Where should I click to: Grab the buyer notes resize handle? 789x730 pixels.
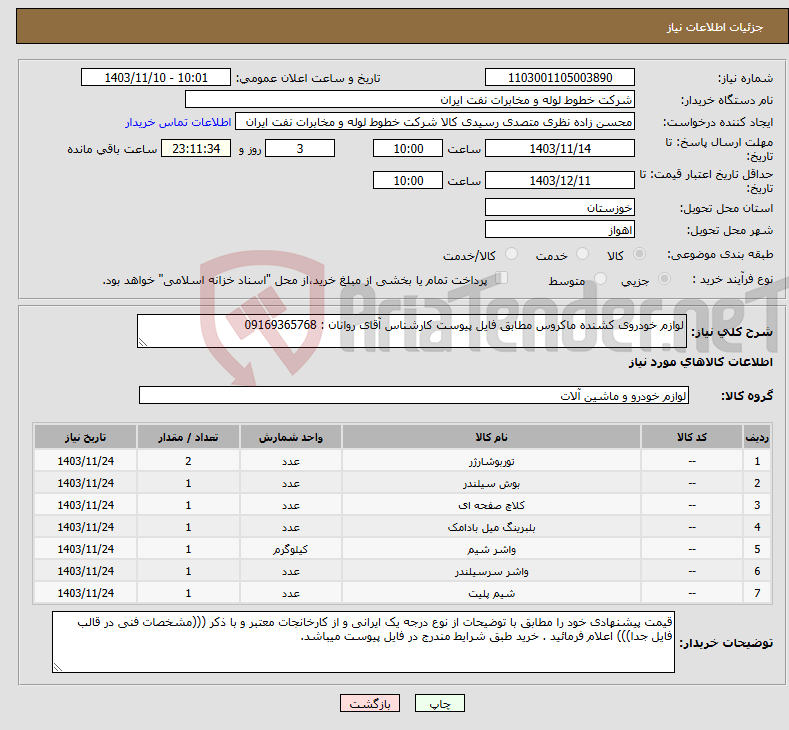pyautogui.click(x=58, y=668)
